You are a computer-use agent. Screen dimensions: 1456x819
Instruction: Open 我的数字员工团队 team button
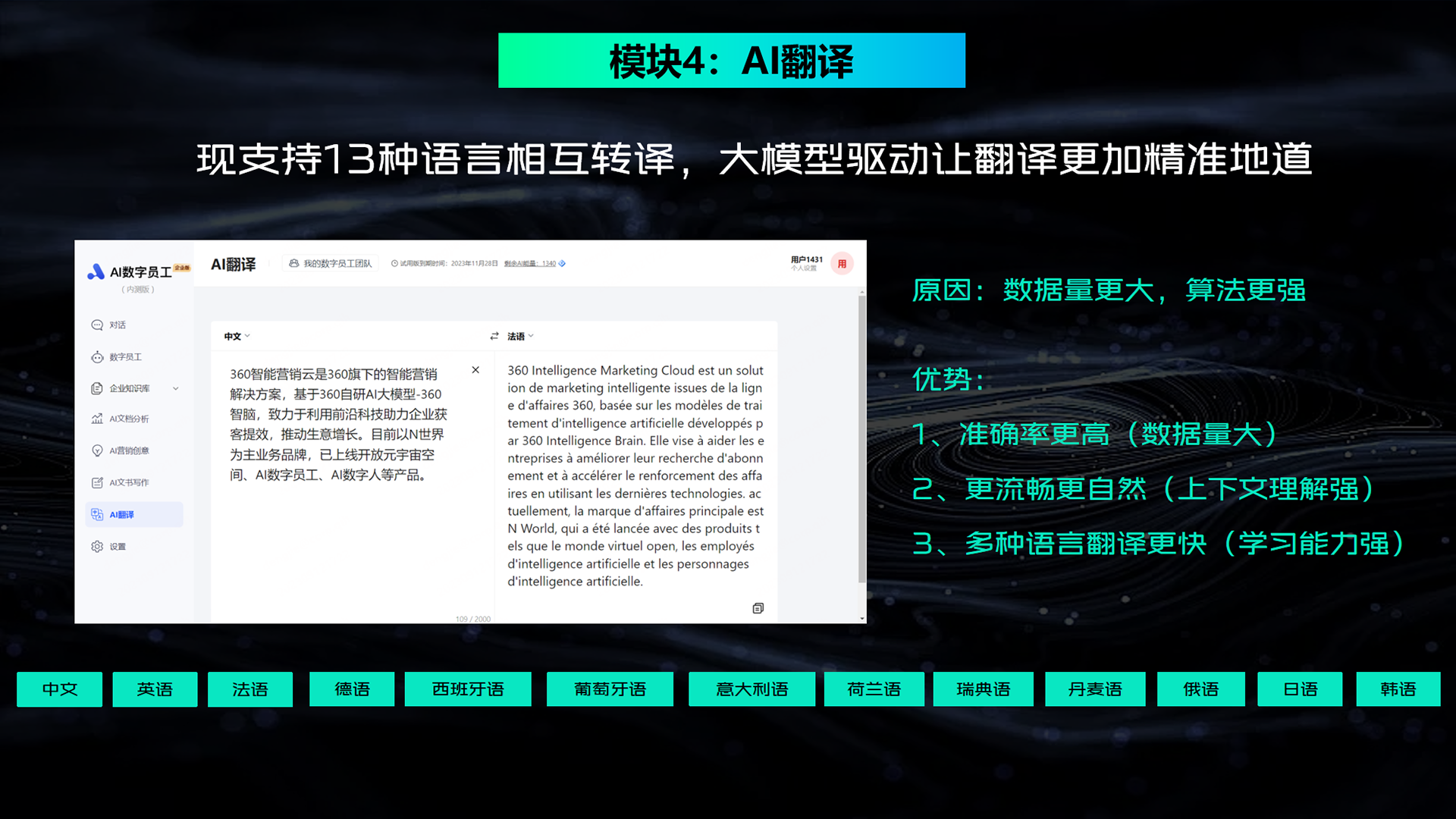coord(331,263)
